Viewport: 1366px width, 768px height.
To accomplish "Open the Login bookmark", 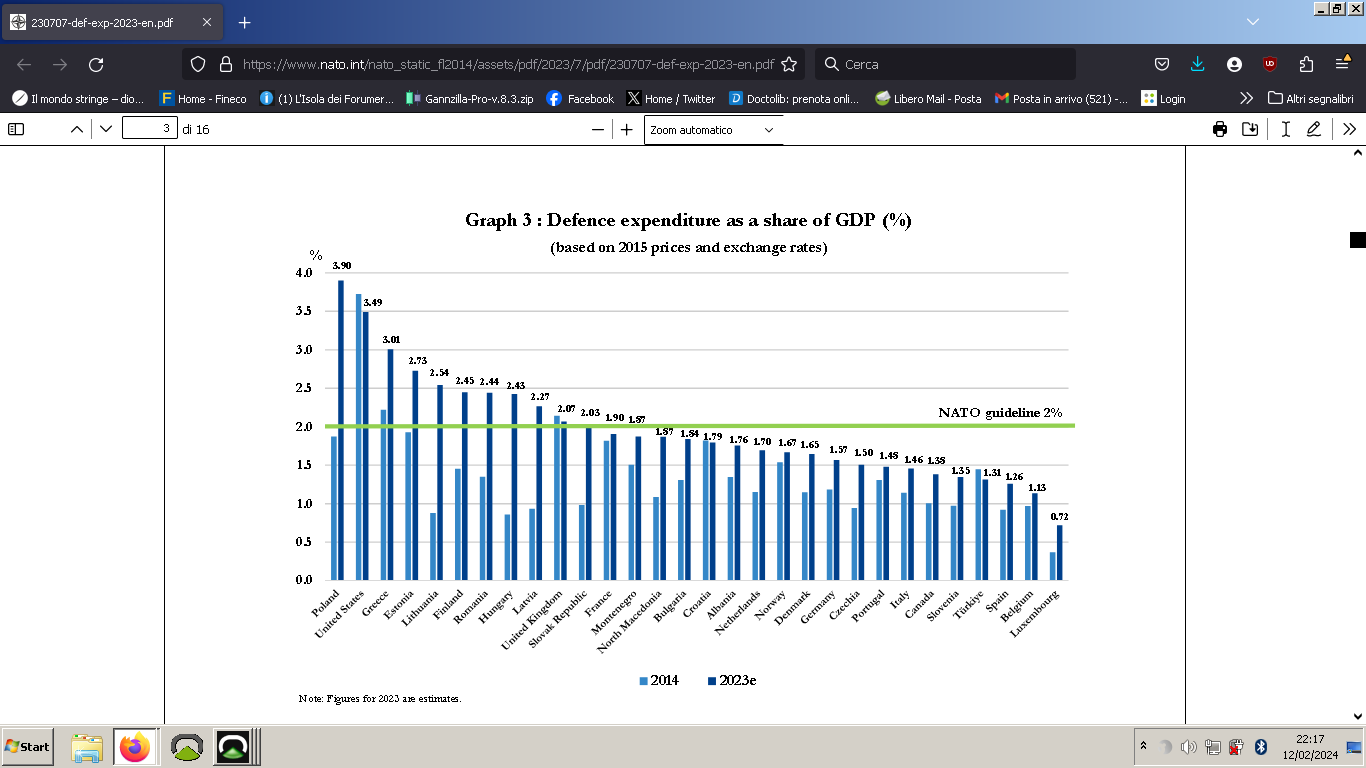I will [1164, 98].
